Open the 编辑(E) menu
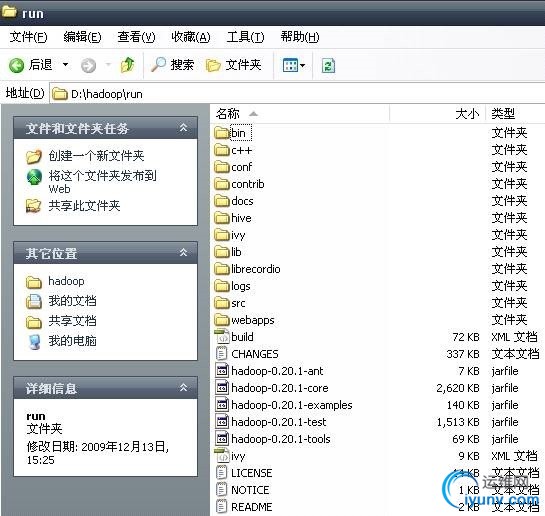This screenshot has width=545, height=516. click(82, 36)
